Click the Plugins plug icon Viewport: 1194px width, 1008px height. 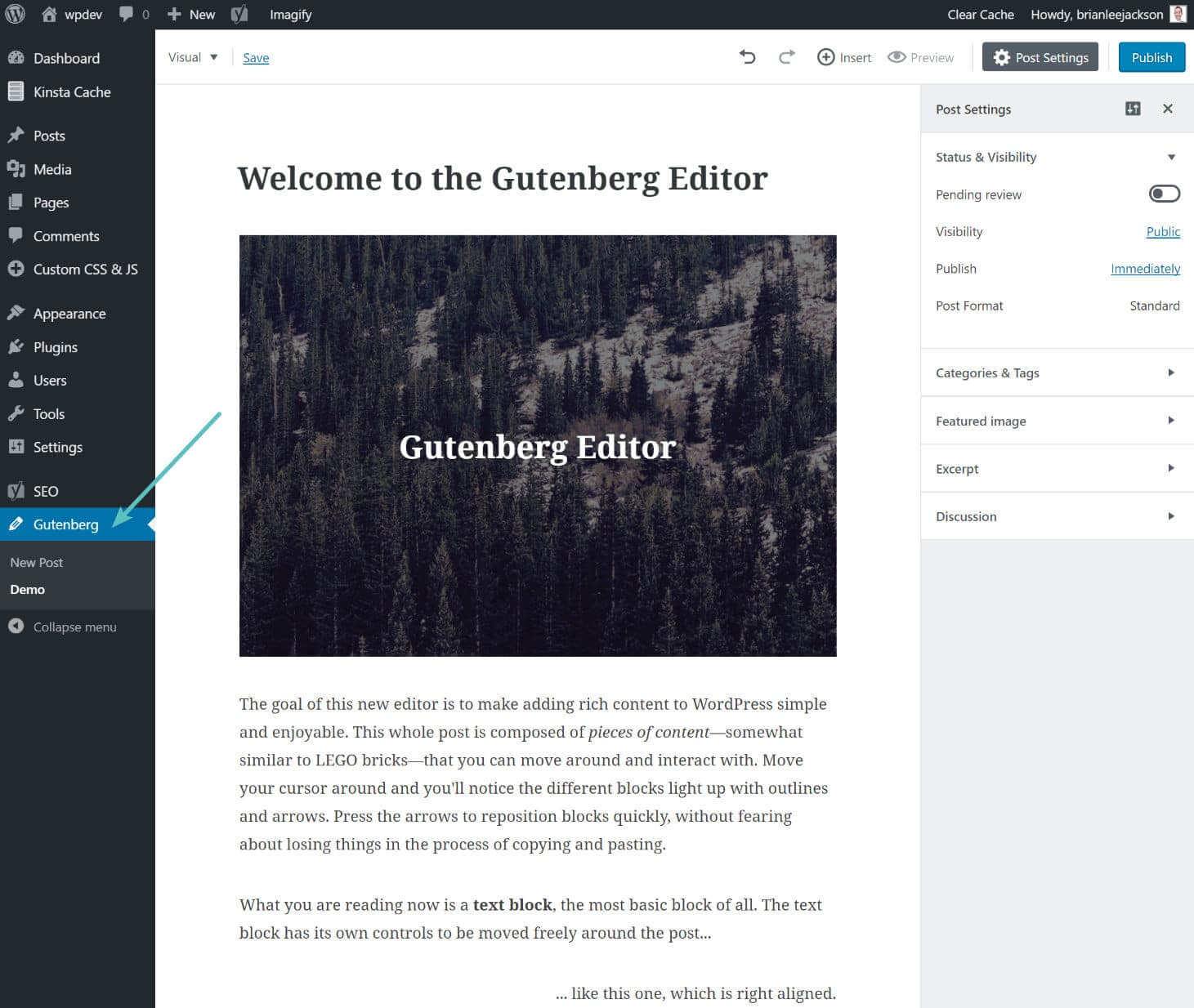point(16,346)
